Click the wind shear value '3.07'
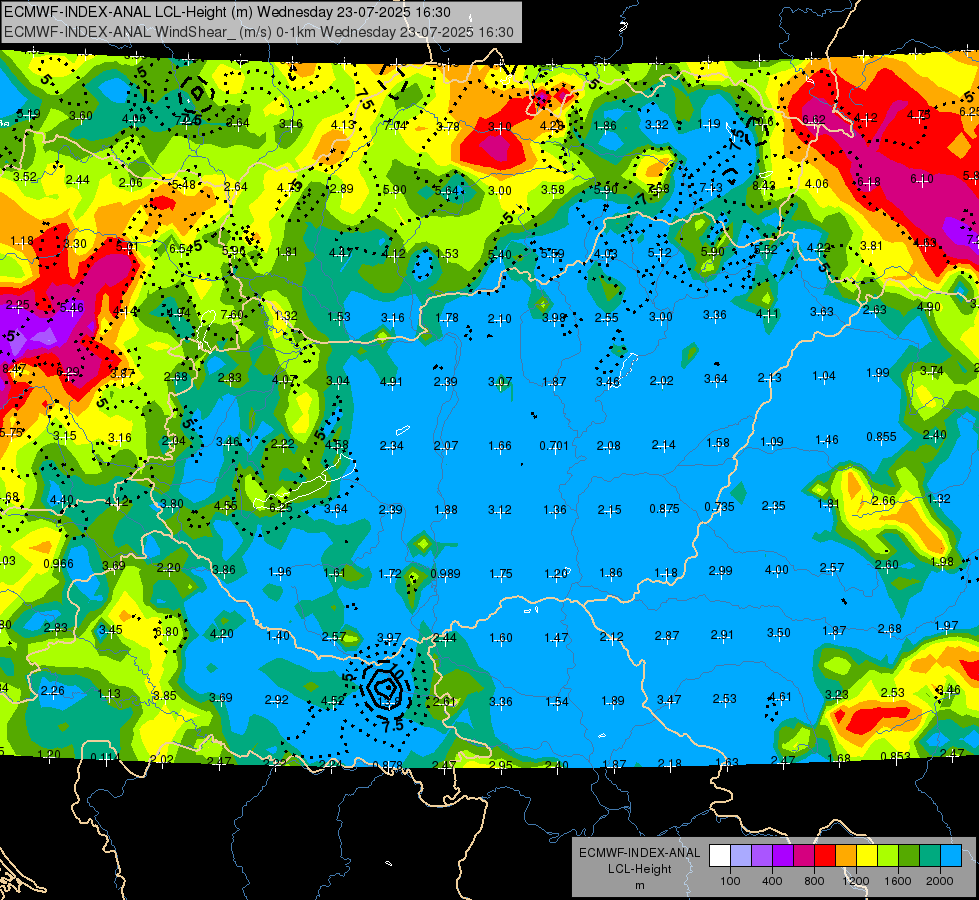 (500, 381)
